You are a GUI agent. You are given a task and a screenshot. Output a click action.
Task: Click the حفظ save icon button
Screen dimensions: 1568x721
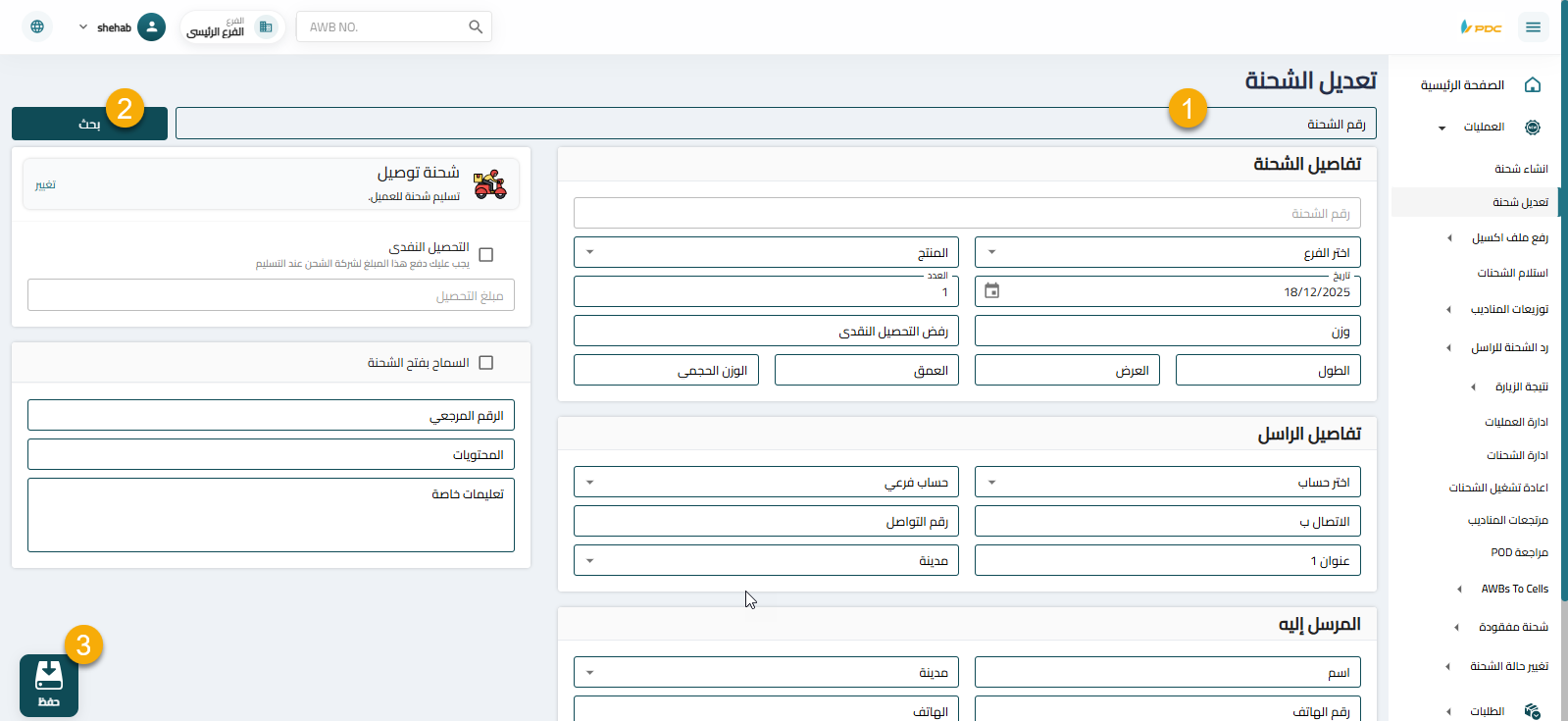point(49,685)
